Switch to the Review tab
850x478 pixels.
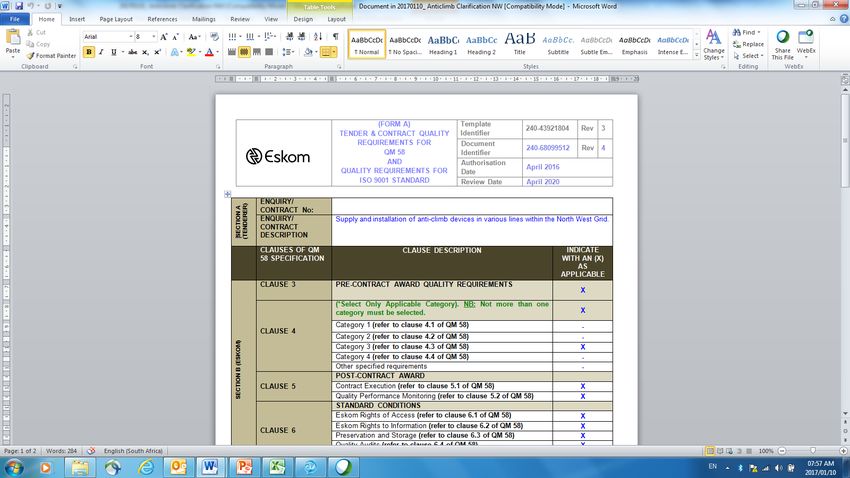pos(240,19)
